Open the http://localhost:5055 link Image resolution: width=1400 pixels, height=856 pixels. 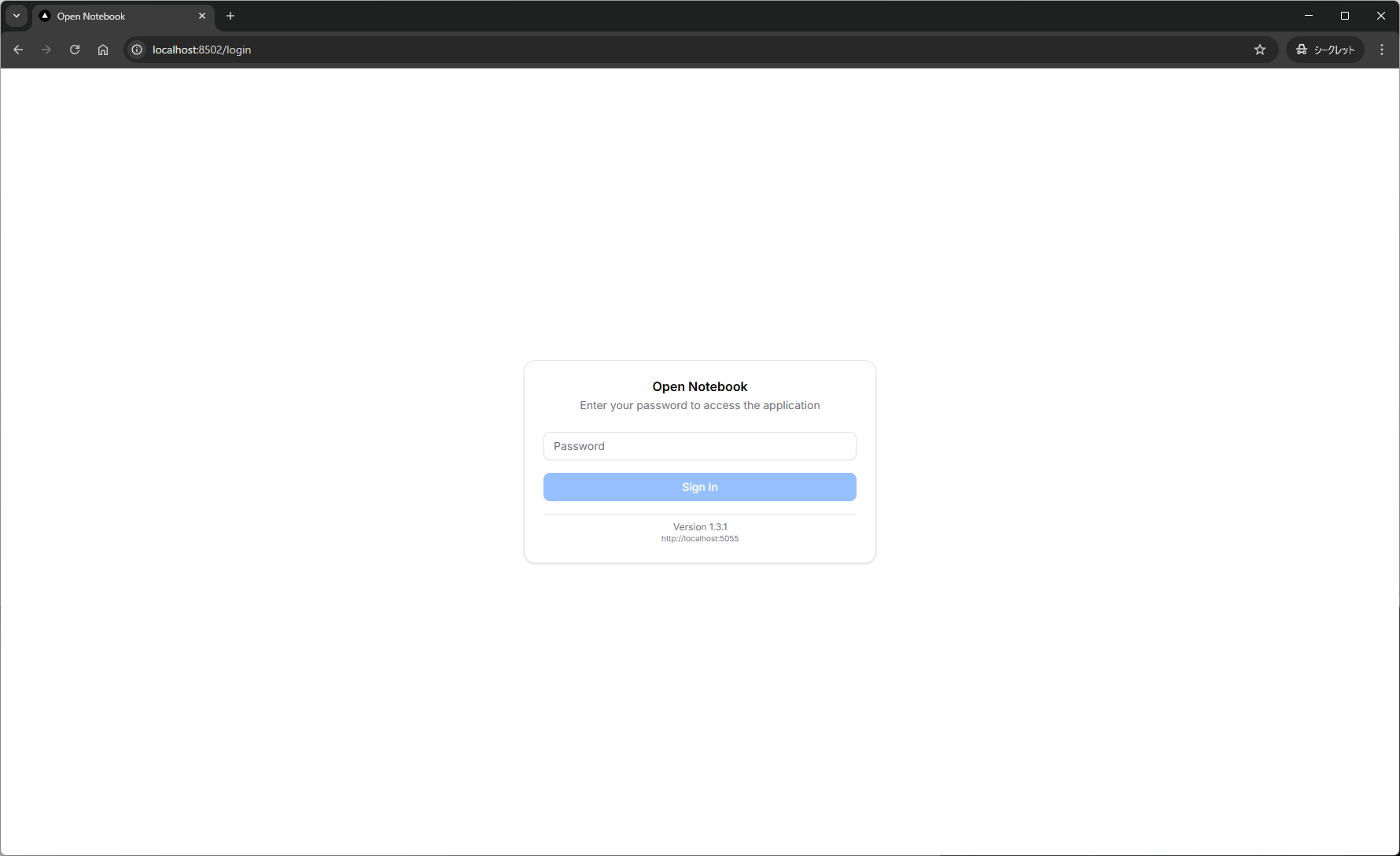point(699,538)
